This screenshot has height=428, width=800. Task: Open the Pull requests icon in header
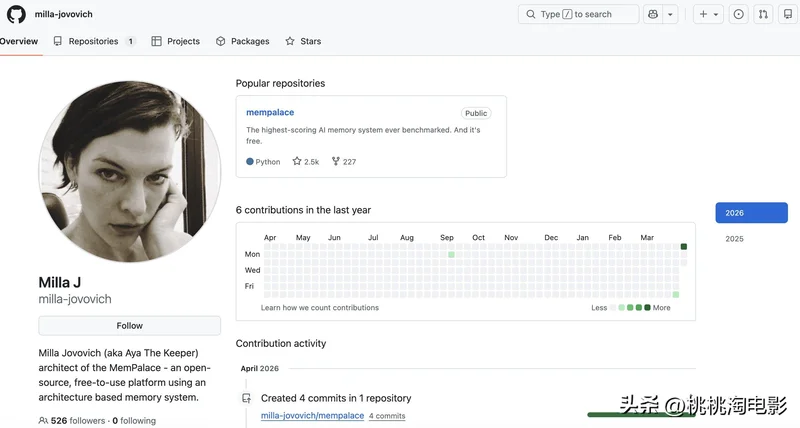click(x=763, y=14)
